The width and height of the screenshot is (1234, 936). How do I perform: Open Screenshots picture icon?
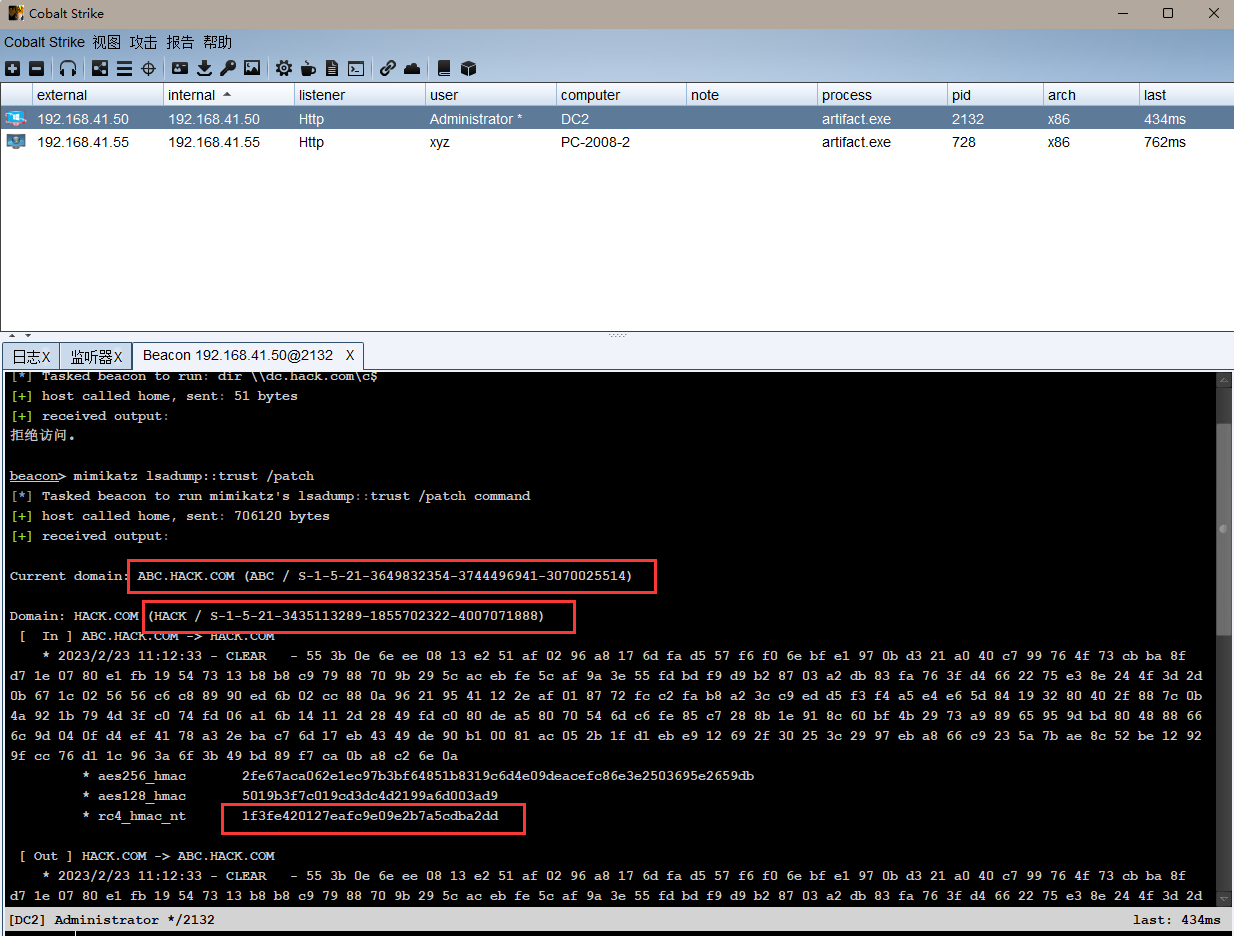click(252, 68)
